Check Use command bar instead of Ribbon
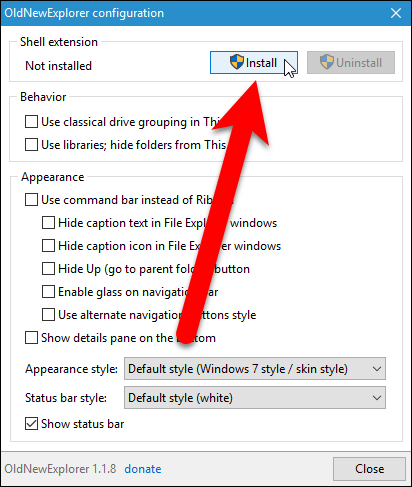Viewport: 412px width, 487px height. coord(31,200)
